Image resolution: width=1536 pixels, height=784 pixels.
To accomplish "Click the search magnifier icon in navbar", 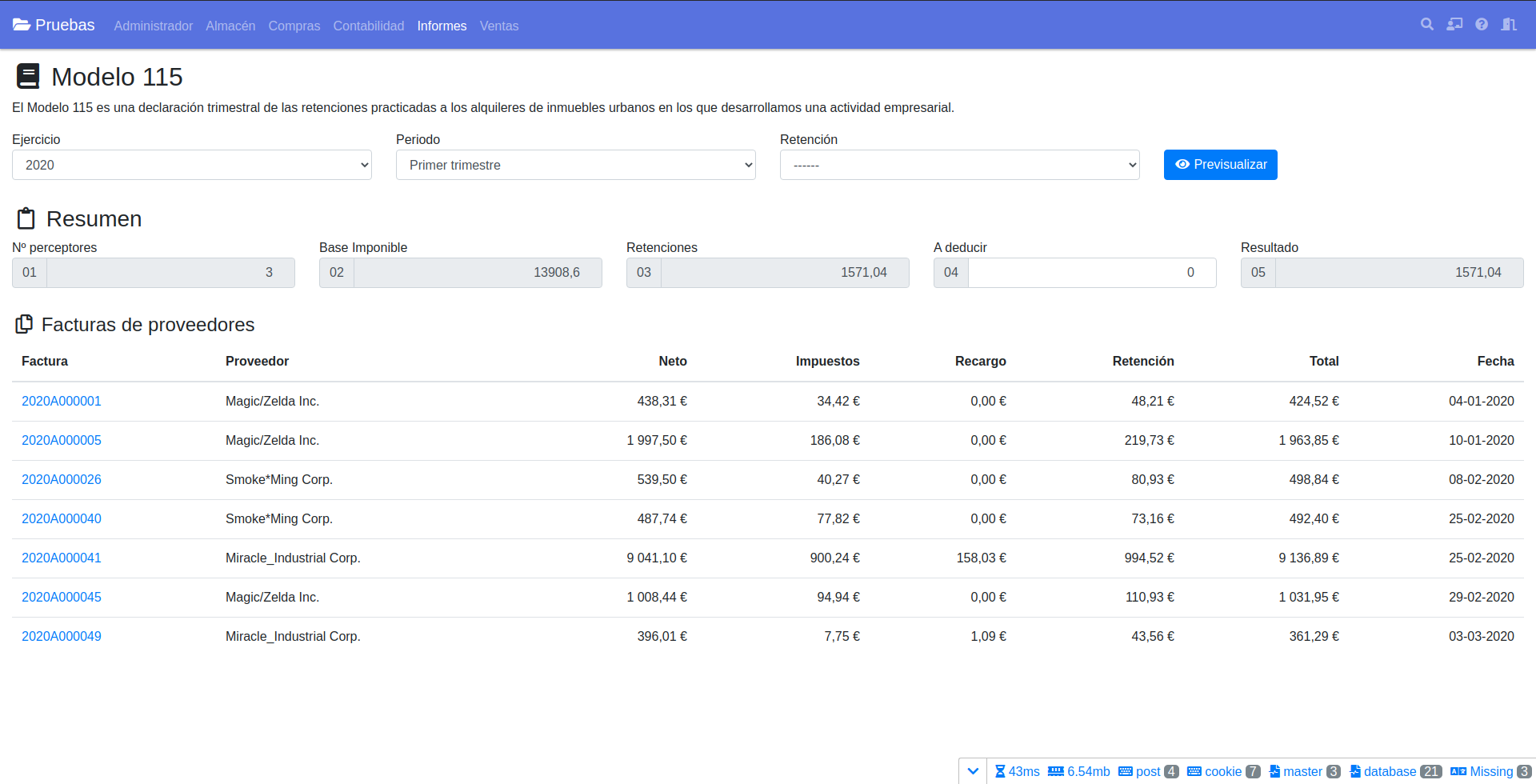I will [1426, 25].
